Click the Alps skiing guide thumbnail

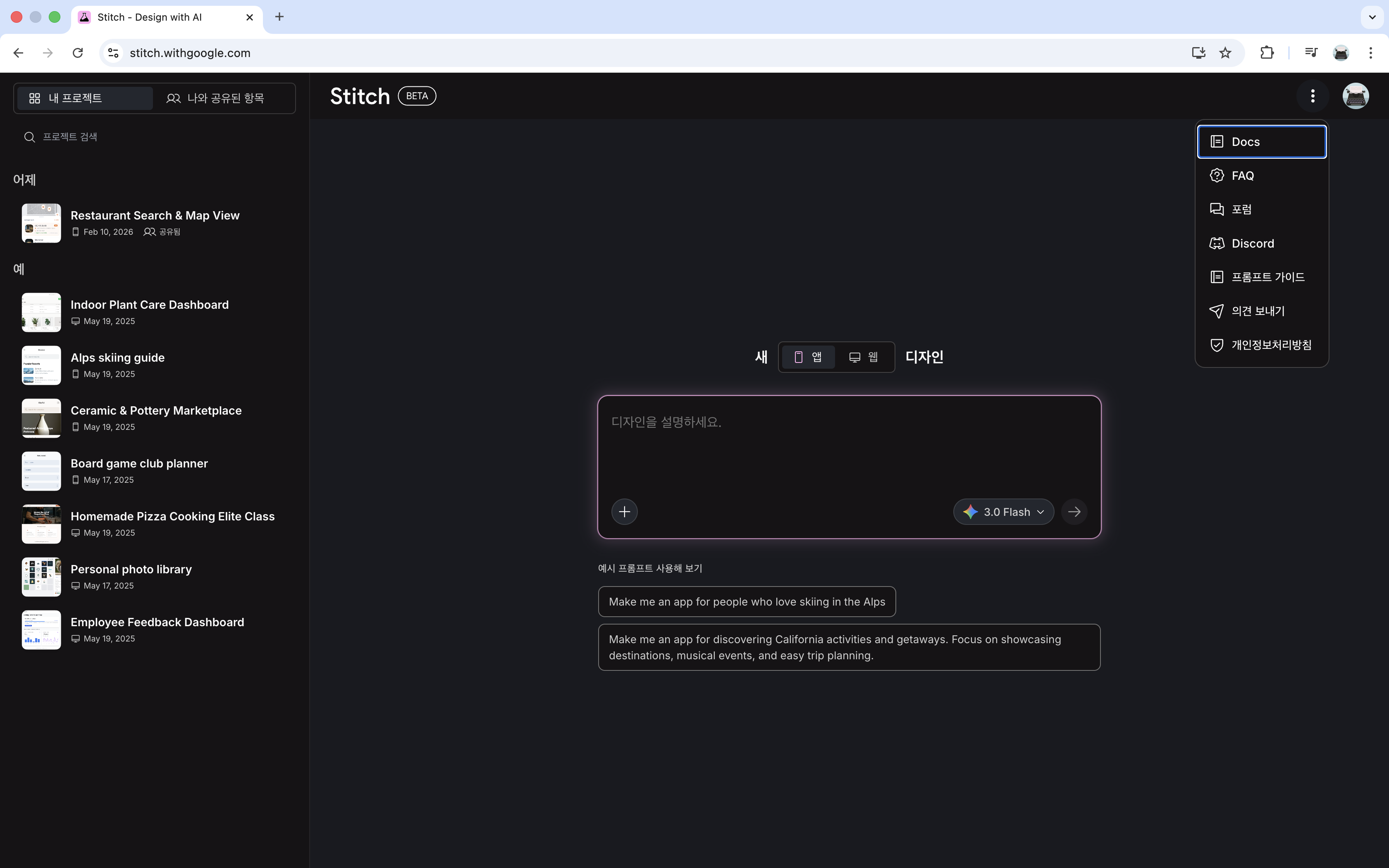point(41,365)
